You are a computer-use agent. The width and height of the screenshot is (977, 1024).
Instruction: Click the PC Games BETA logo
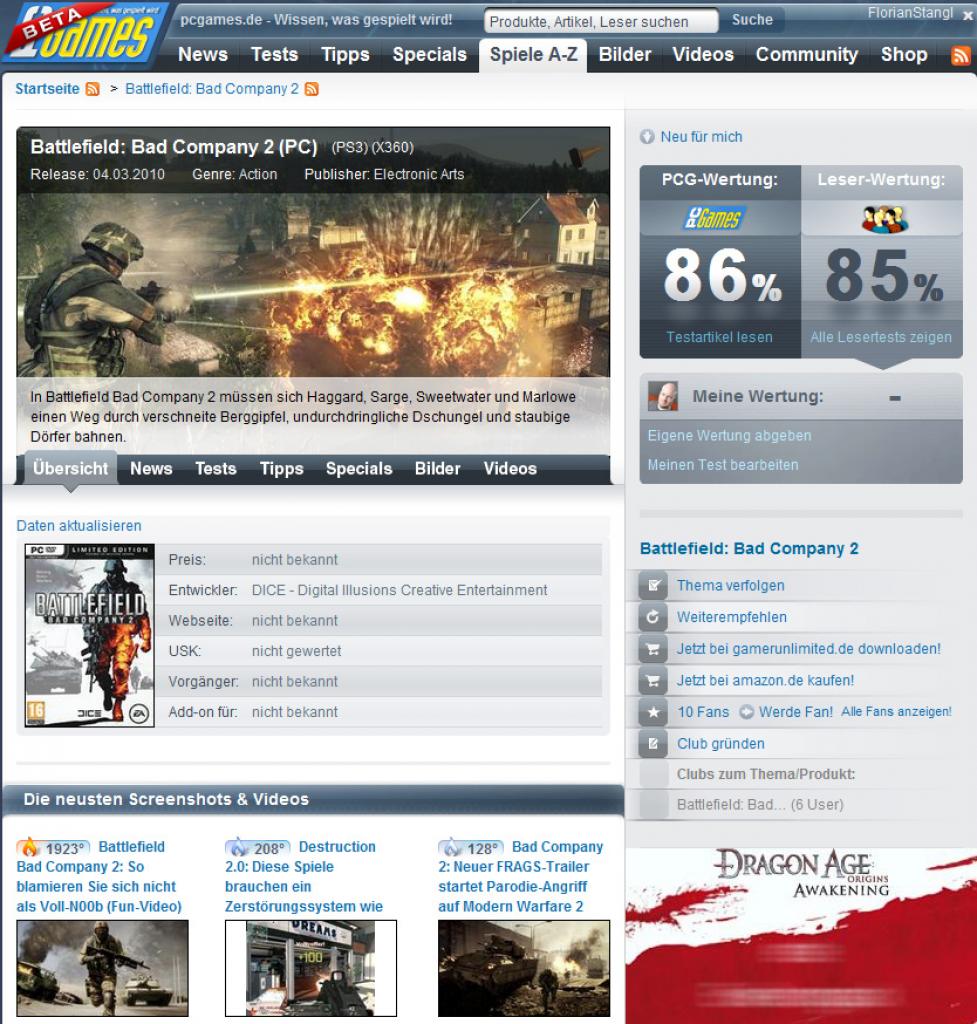pyautogui.click(x=85, y=33)
